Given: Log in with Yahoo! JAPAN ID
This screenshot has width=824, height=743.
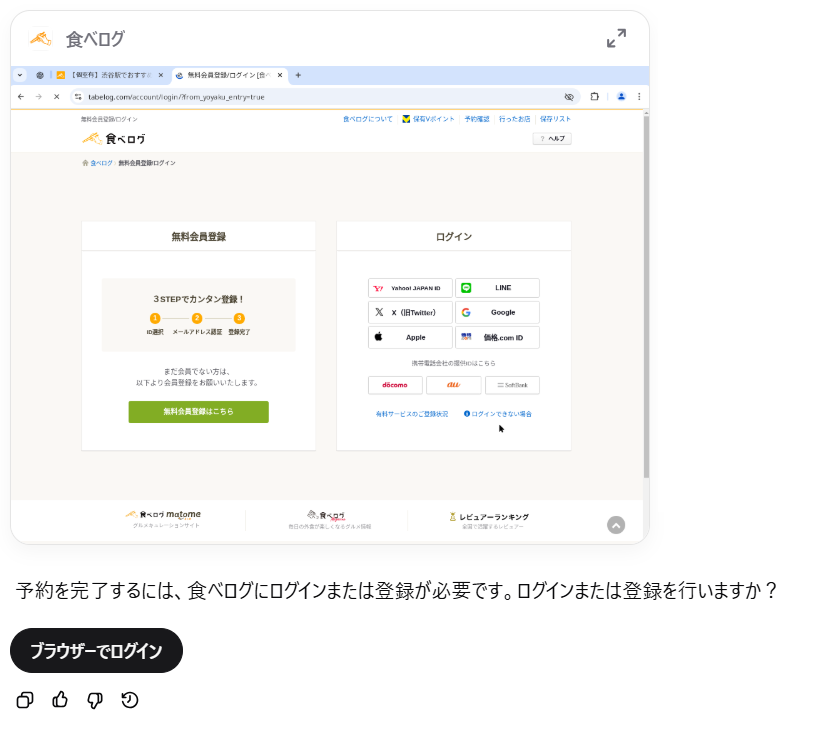Looking at the screenshot, I should coord(410,288).
